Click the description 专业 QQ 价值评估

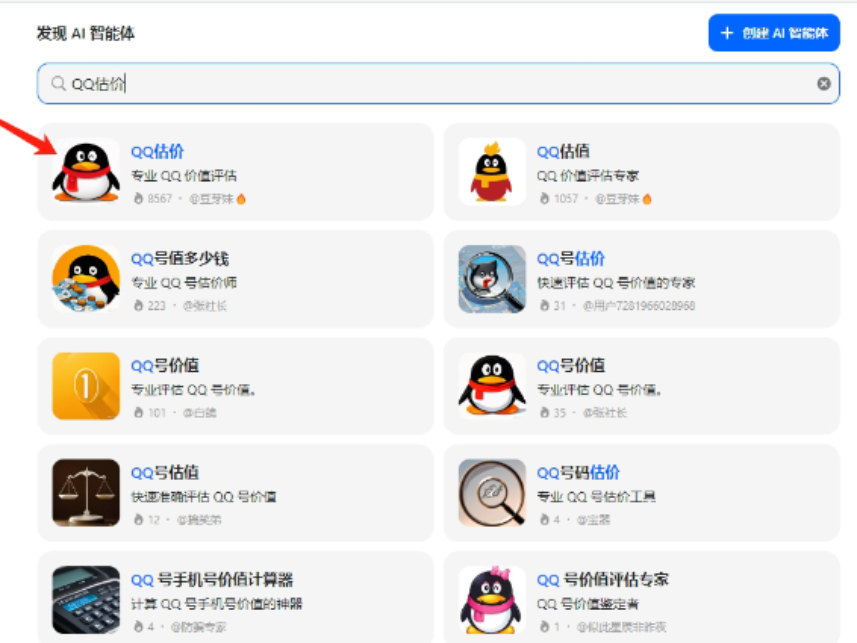(184, 176)
